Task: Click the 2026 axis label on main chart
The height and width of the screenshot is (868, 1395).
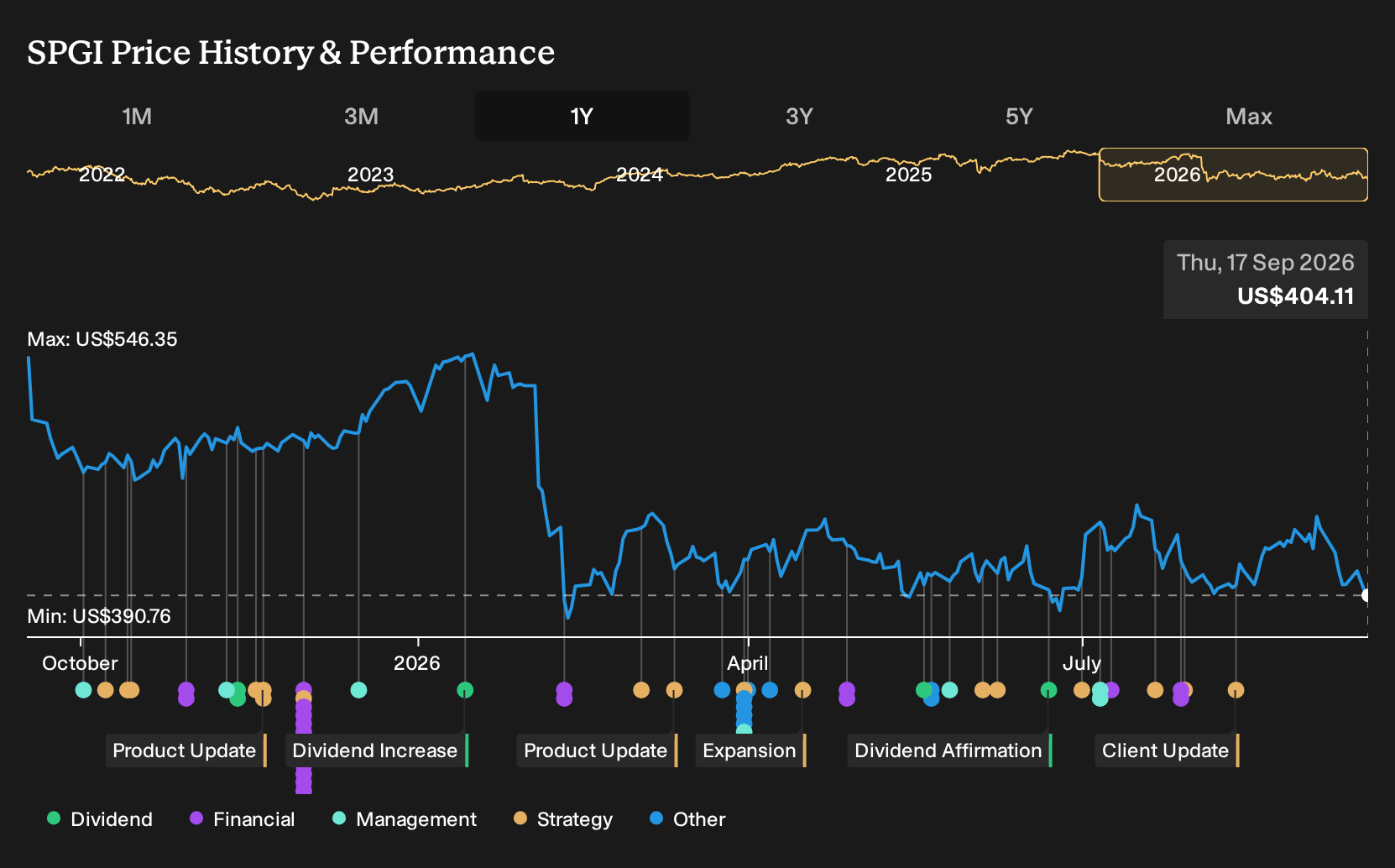Action: pyautogui.click(x=416, y=663)
